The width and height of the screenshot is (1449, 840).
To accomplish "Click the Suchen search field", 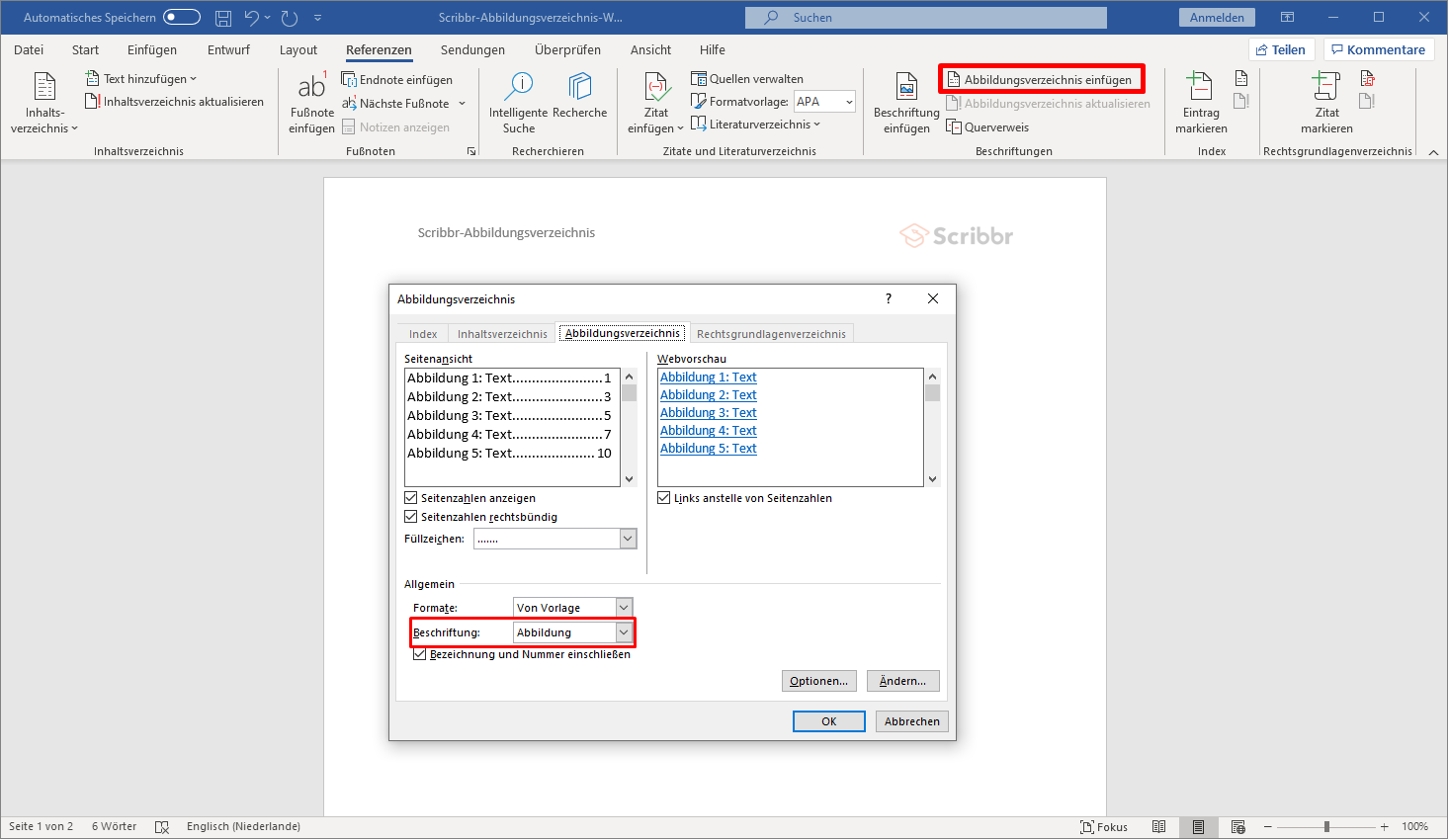I will 926,18.
